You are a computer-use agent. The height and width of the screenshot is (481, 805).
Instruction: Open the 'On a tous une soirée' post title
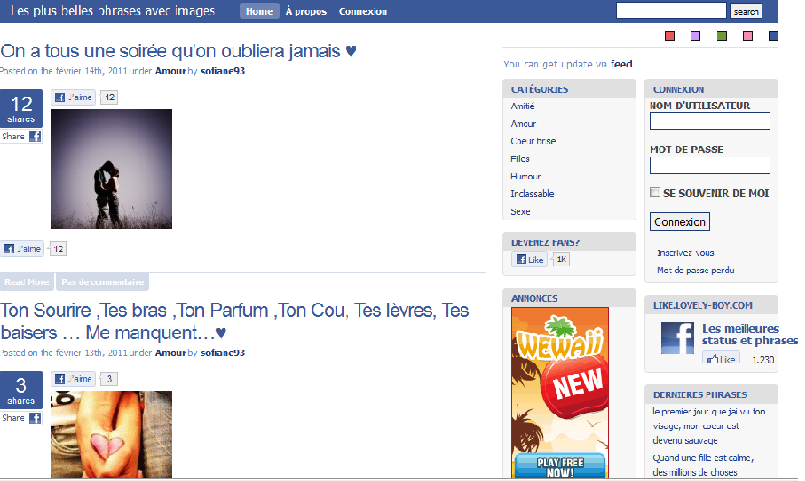[x=178, y=51]
